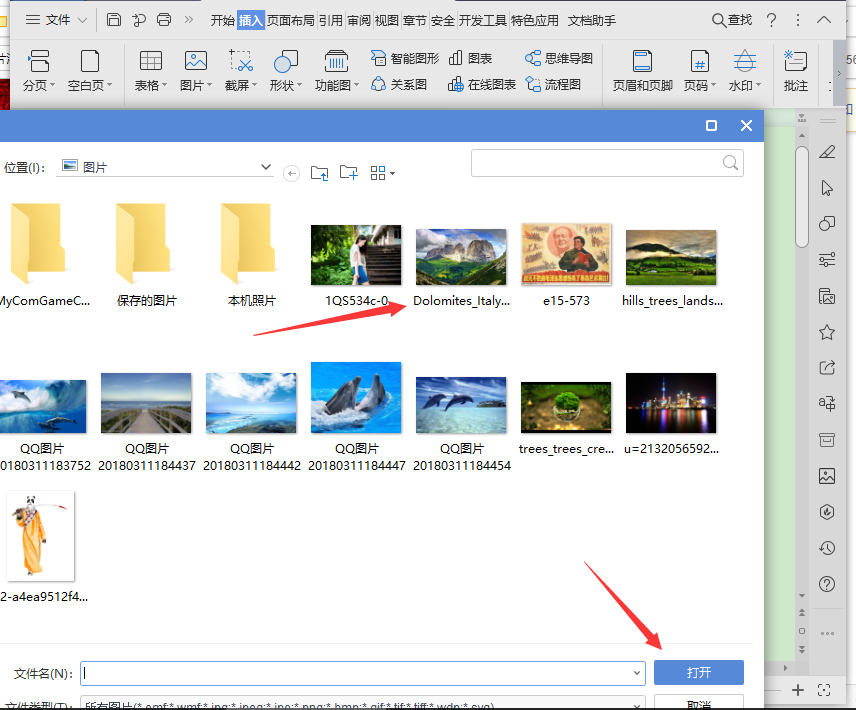Image resolution: width=856 pixels, height=710 pixels.
Task: Click the 取消 cancel button
Action: tap(699, 703)
